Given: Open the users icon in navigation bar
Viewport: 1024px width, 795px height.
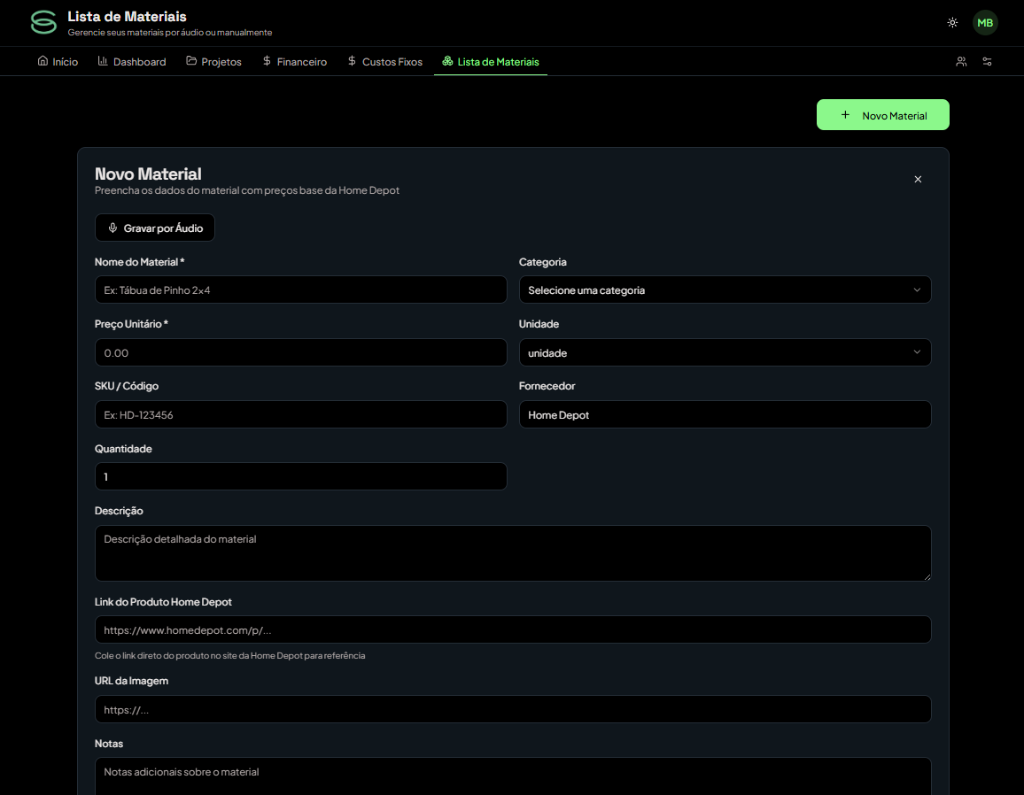Looking at the screenshot, I should pyautogui.click(x=961, y=61).
